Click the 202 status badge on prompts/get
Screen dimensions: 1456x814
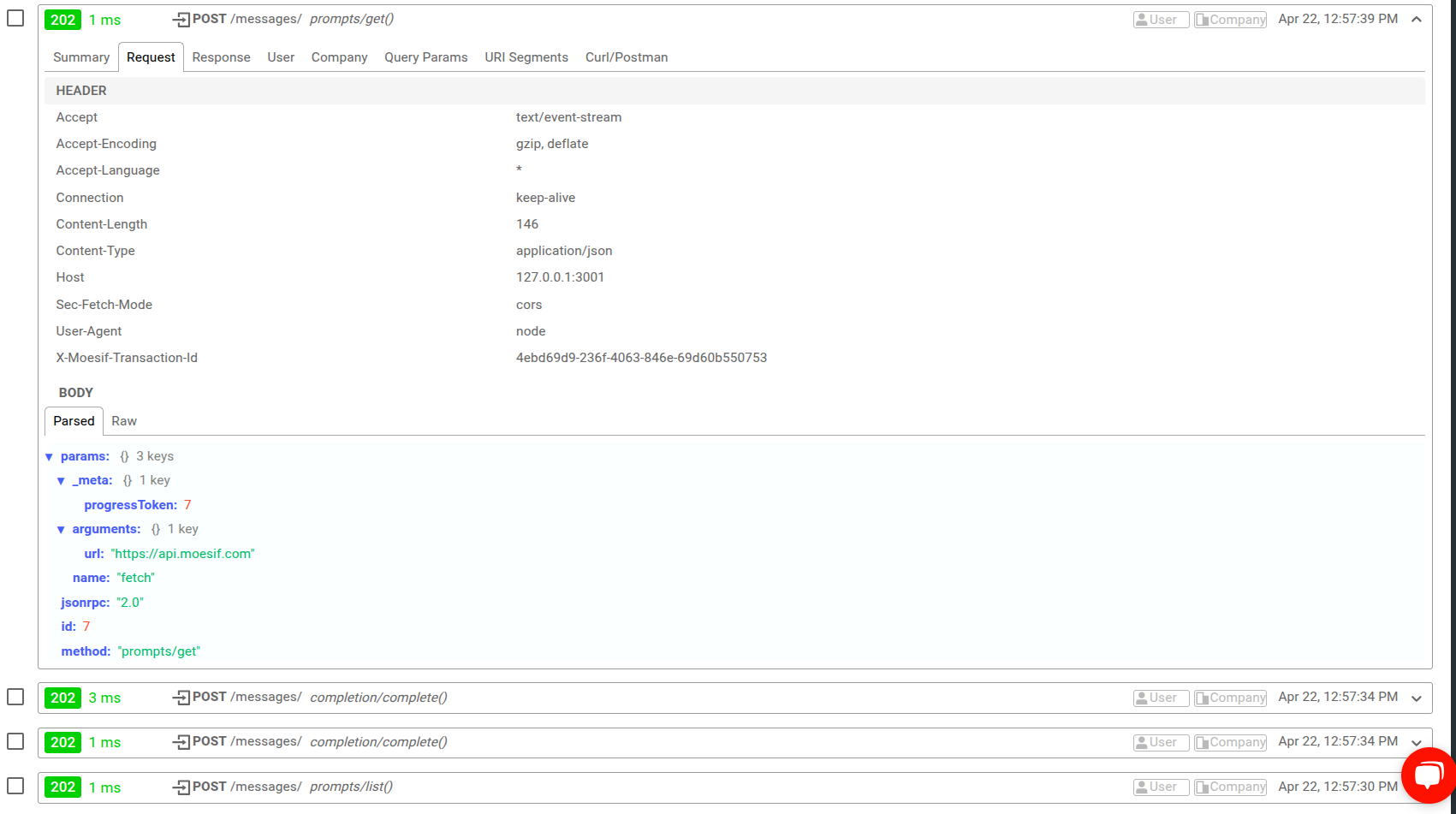click(62, 19)
